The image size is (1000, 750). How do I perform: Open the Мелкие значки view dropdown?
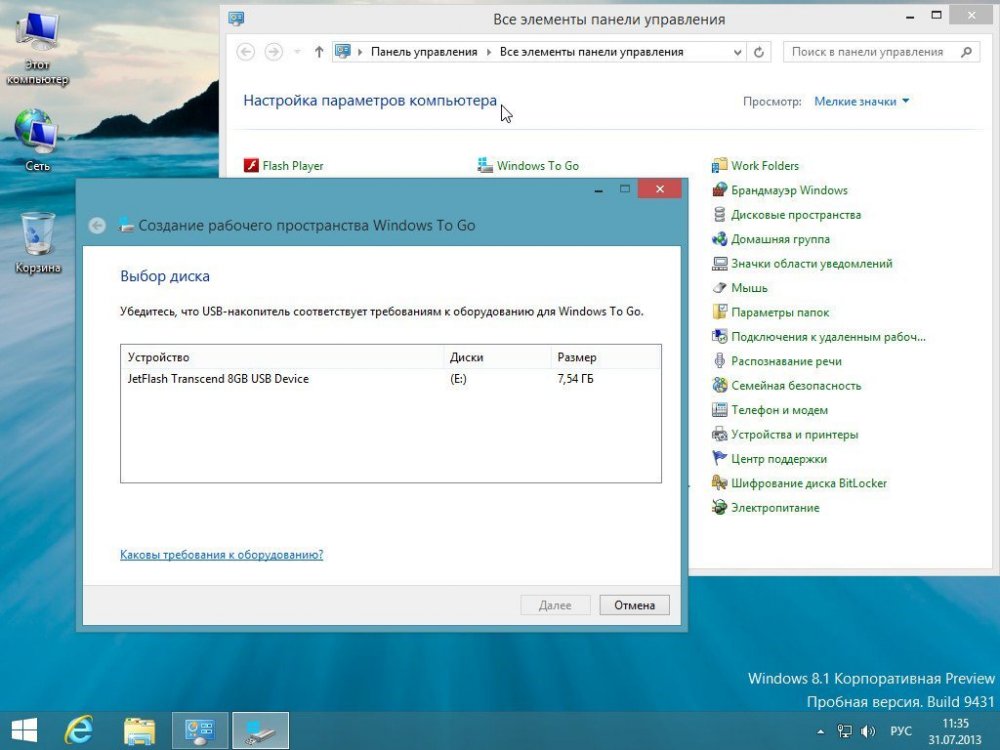coord(861,101)
